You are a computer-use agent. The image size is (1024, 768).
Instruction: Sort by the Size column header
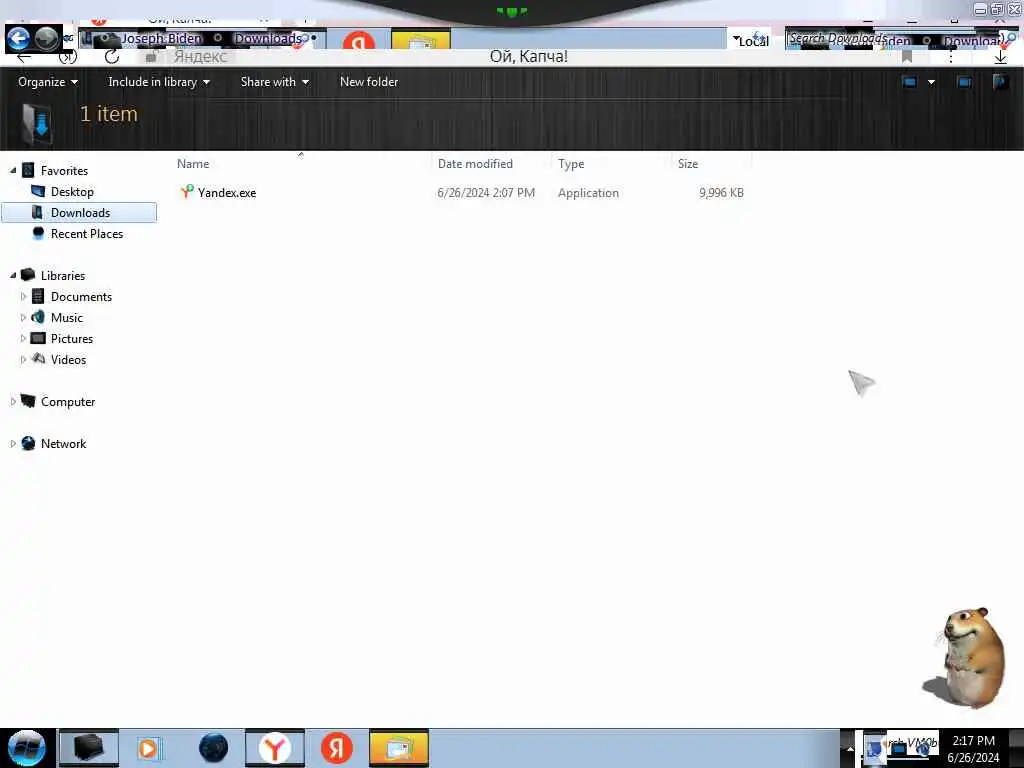coord(688,164)
